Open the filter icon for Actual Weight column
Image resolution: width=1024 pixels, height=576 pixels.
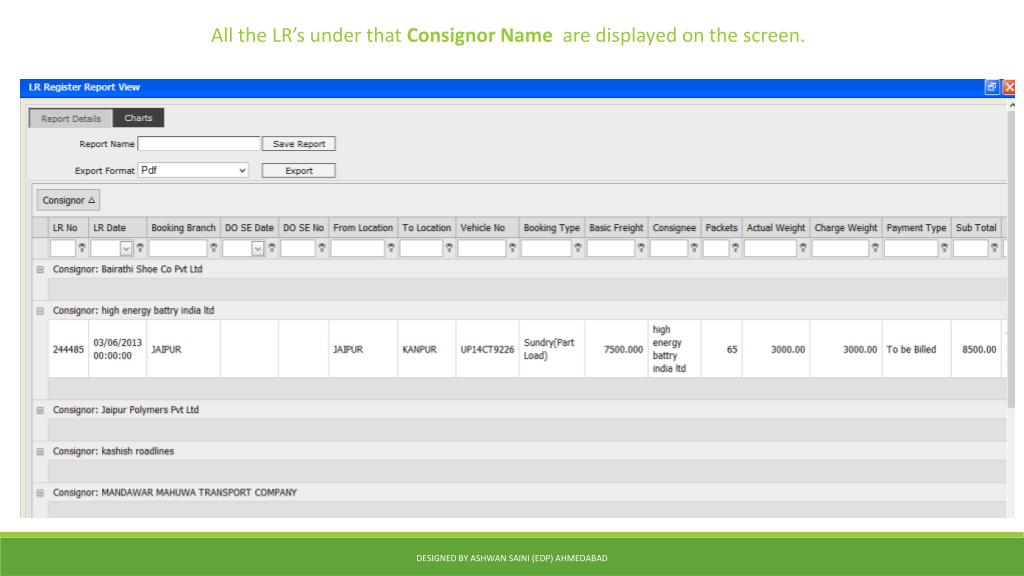click(803, 248)
